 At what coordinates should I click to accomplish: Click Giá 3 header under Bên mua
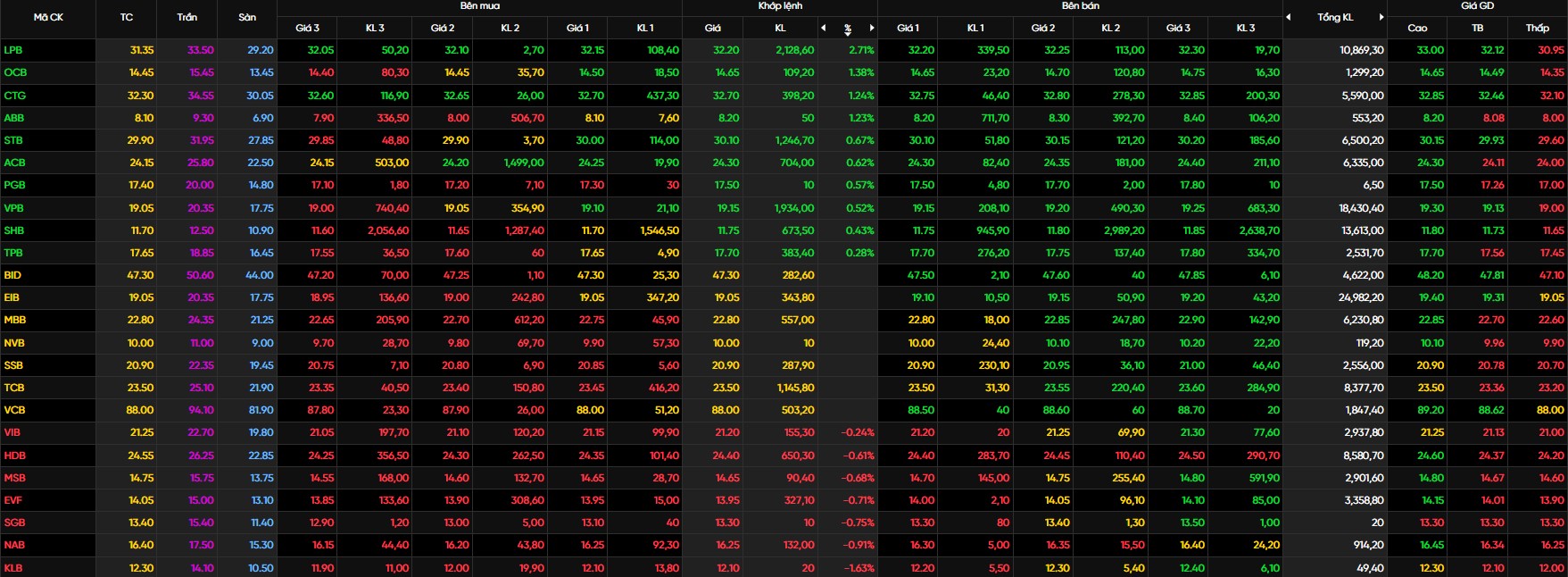point(307,29)
